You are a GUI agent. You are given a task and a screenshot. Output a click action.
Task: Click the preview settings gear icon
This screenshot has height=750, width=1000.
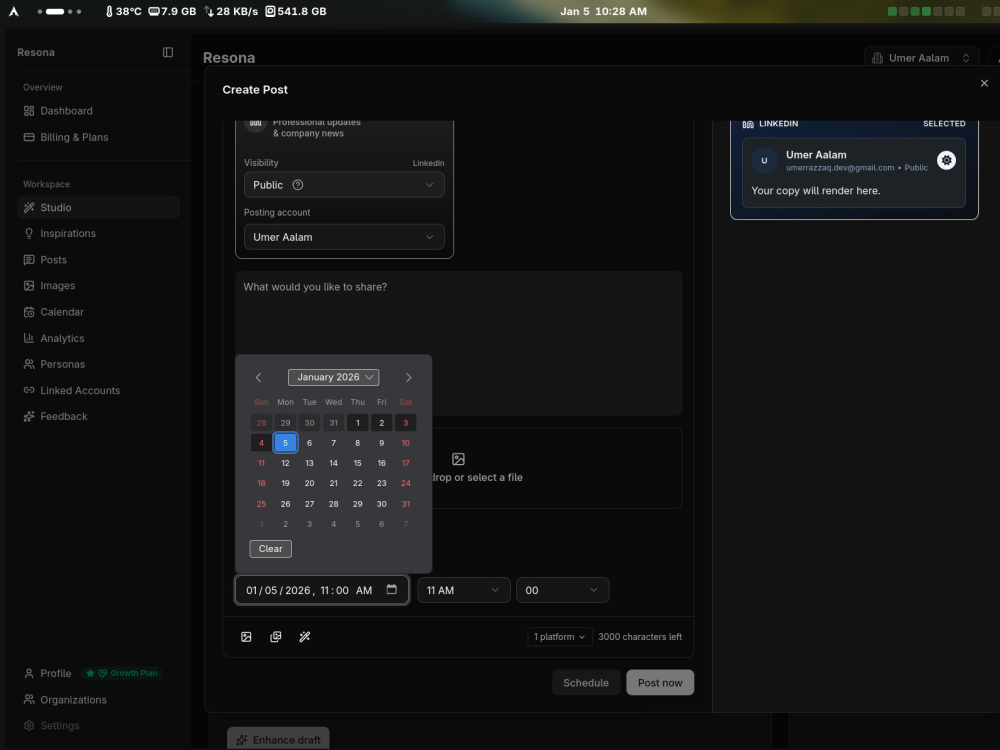coord(946,160)
